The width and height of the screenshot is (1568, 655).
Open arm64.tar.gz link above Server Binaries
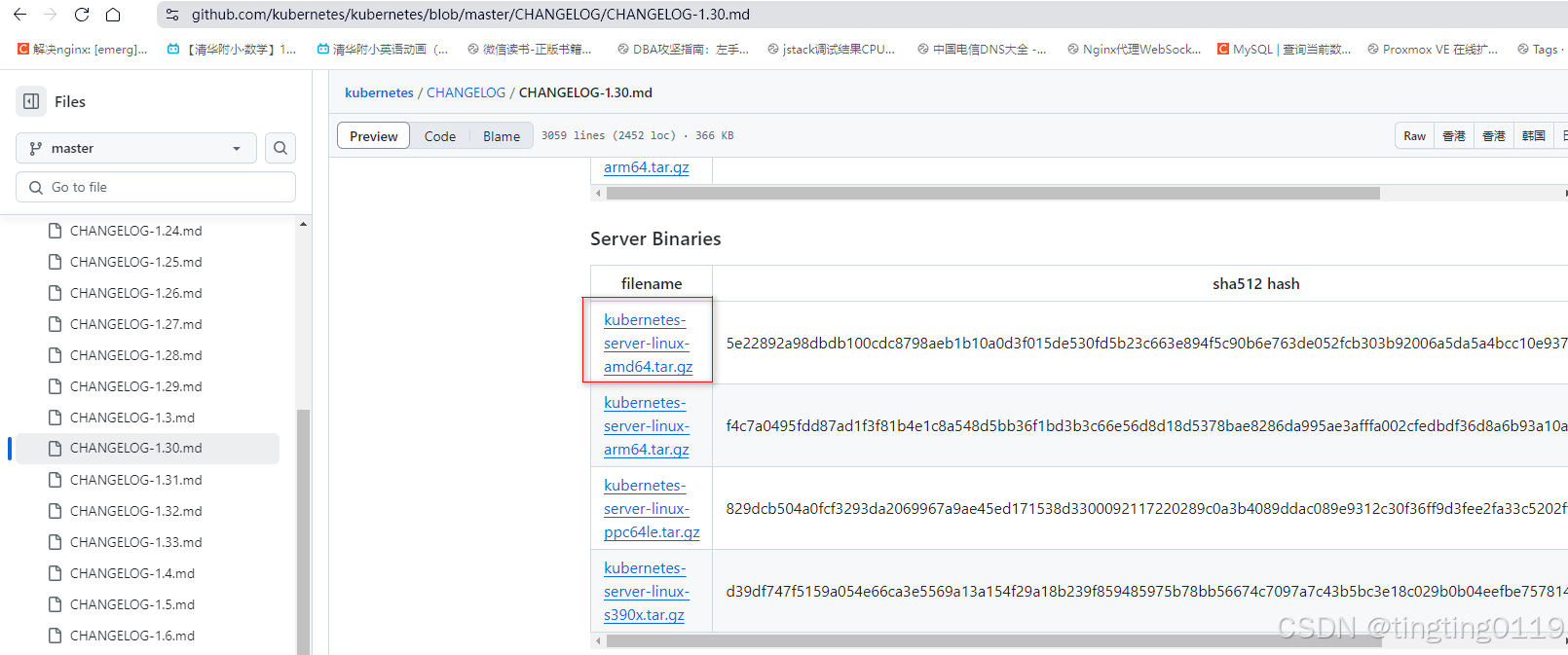[647, 167]
